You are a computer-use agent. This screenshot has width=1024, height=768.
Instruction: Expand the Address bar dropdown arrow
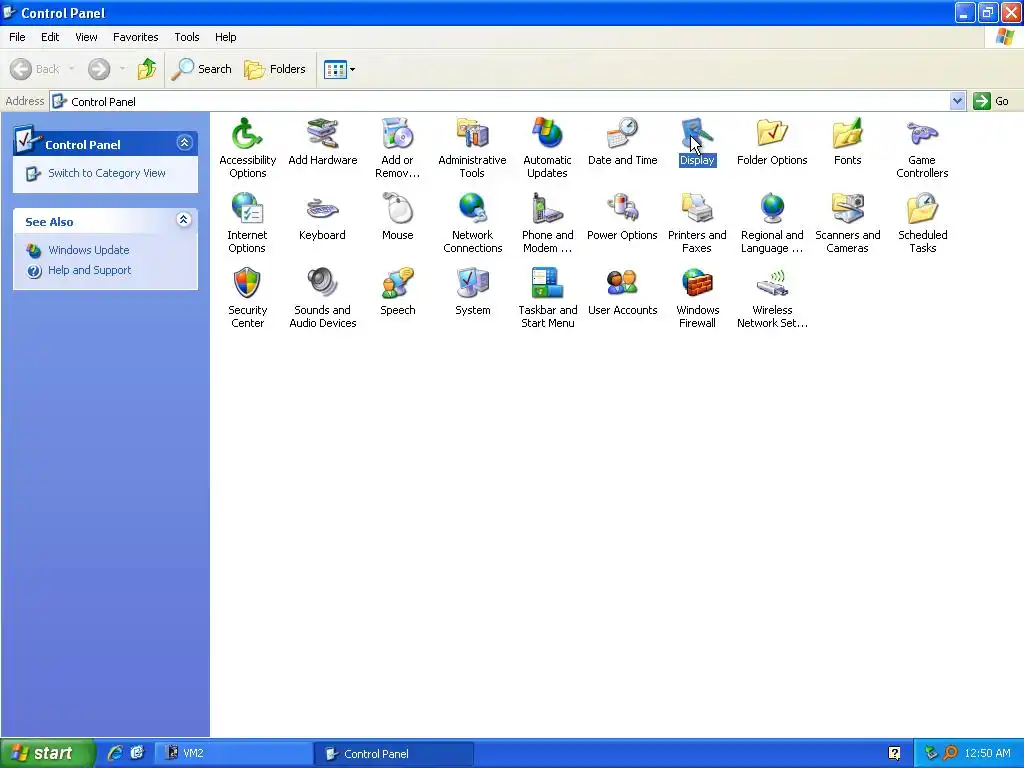click(957, 101)
